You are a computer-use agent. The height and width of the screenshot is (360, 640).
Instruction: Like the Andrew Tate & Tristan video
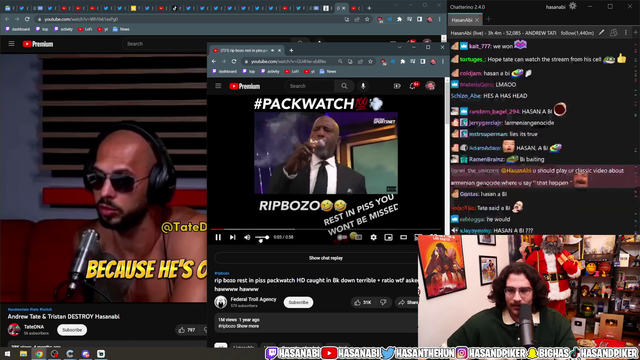[x=187, y=330]
